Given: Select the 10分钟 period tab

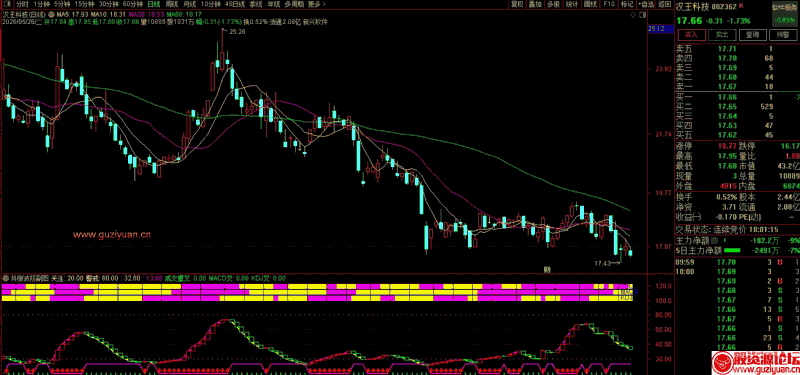Looking at the screenshot, I should (x=211, y=4).
